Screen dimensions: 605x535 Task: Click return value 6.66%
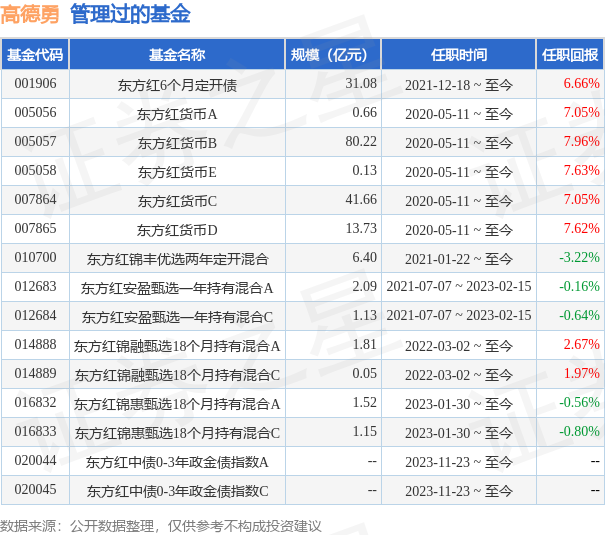pos(581,84)
